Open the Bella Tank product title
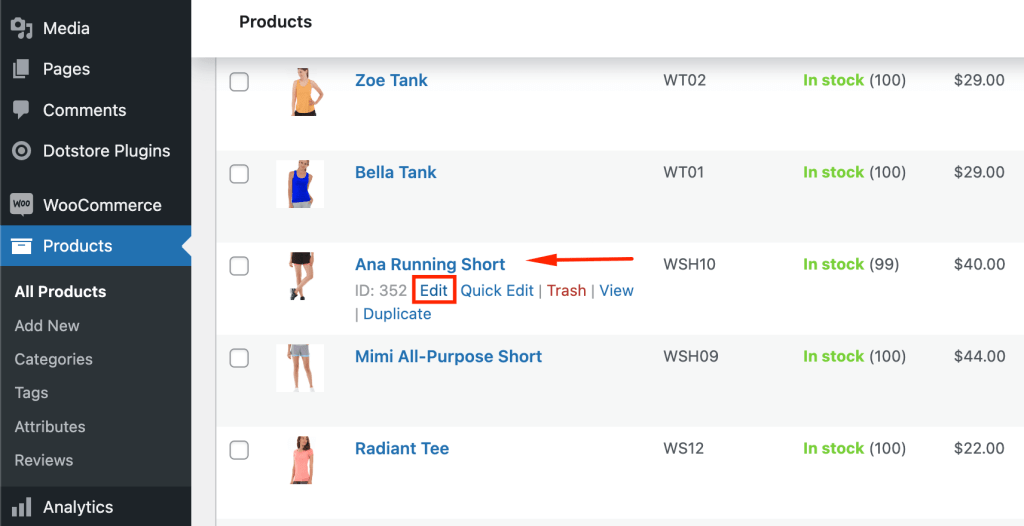 396,173
